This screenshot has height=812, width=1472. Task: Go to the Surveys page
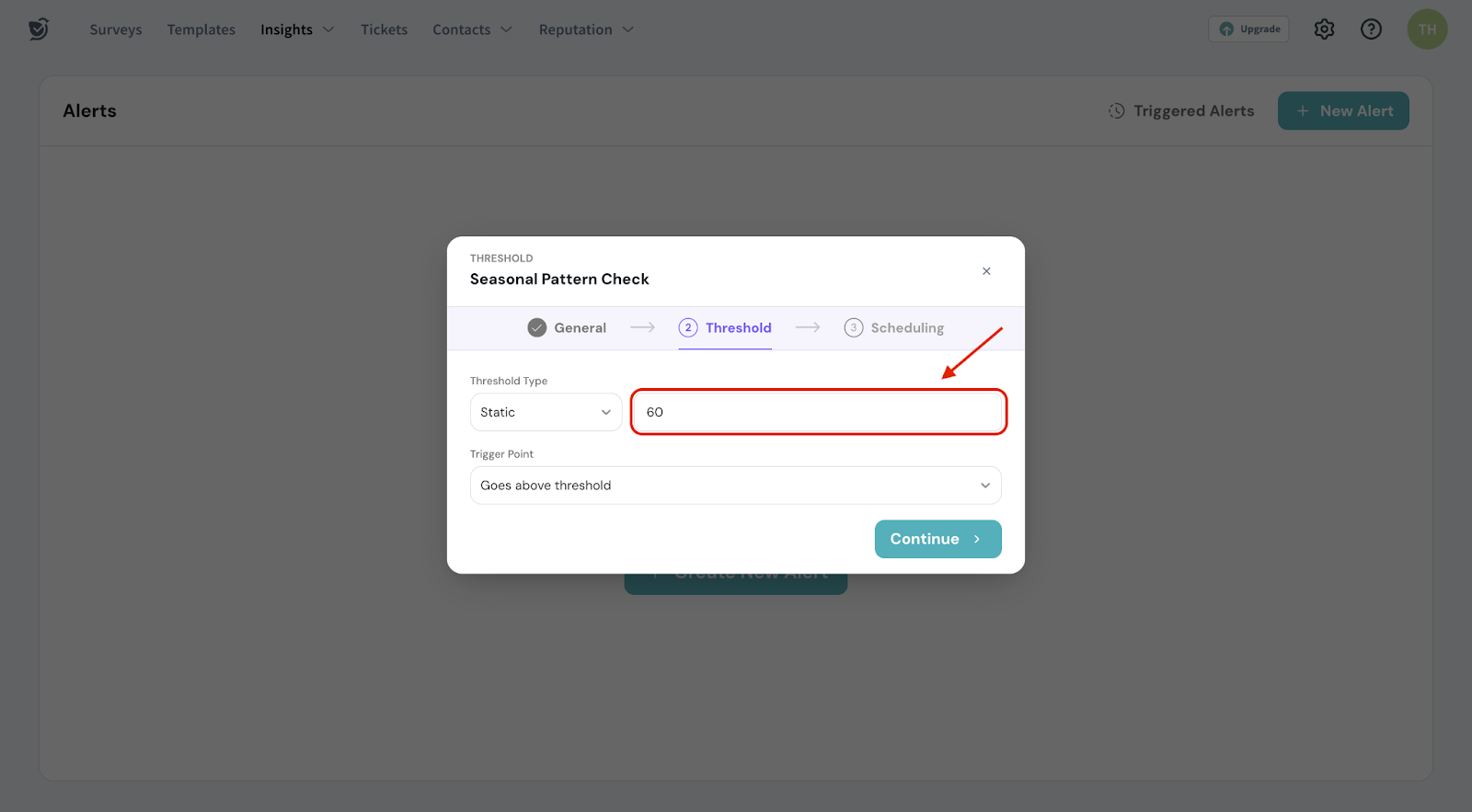coord(116,29)
